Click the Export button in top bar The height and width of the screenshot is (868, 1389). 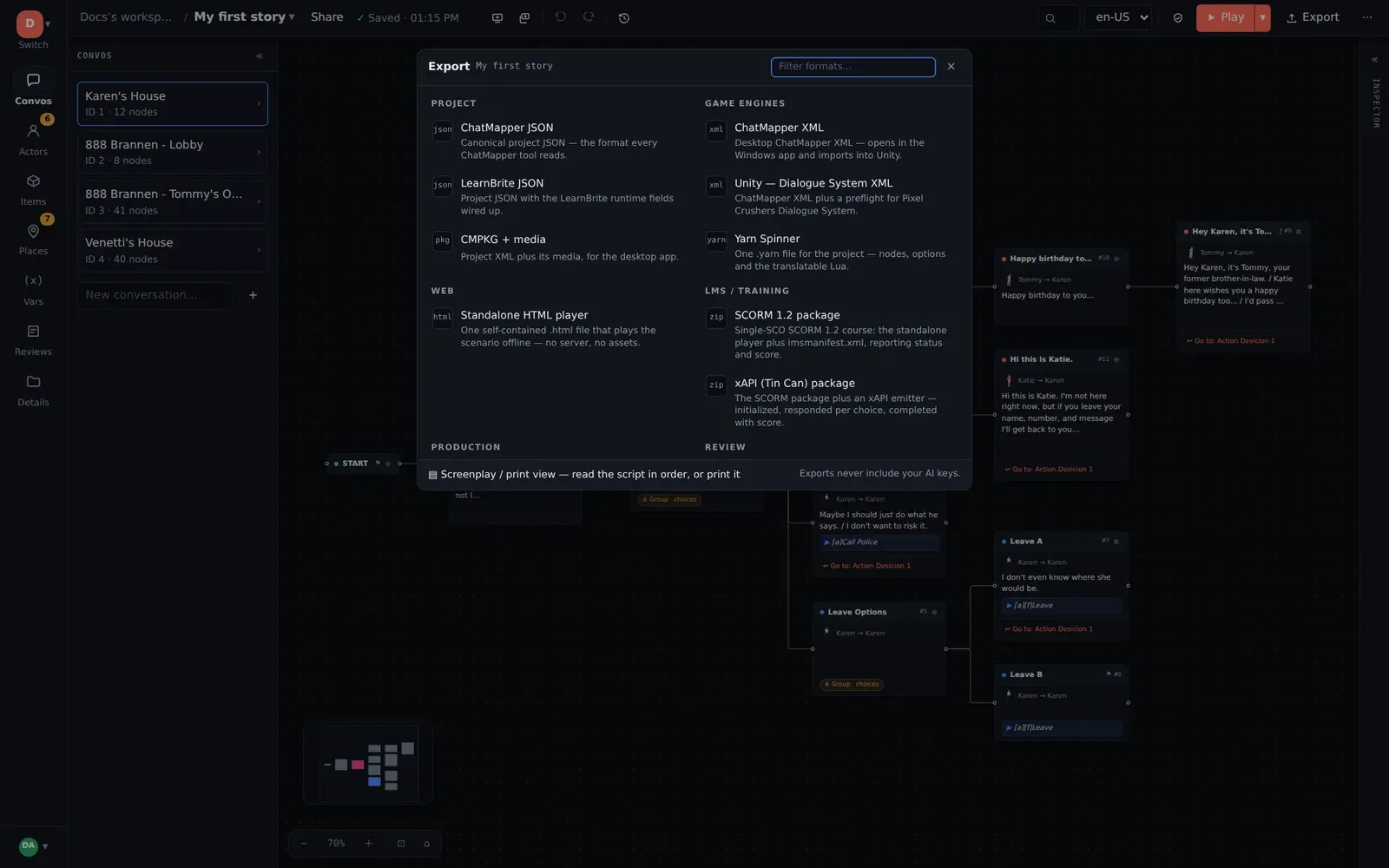(x=1313, y=17)
